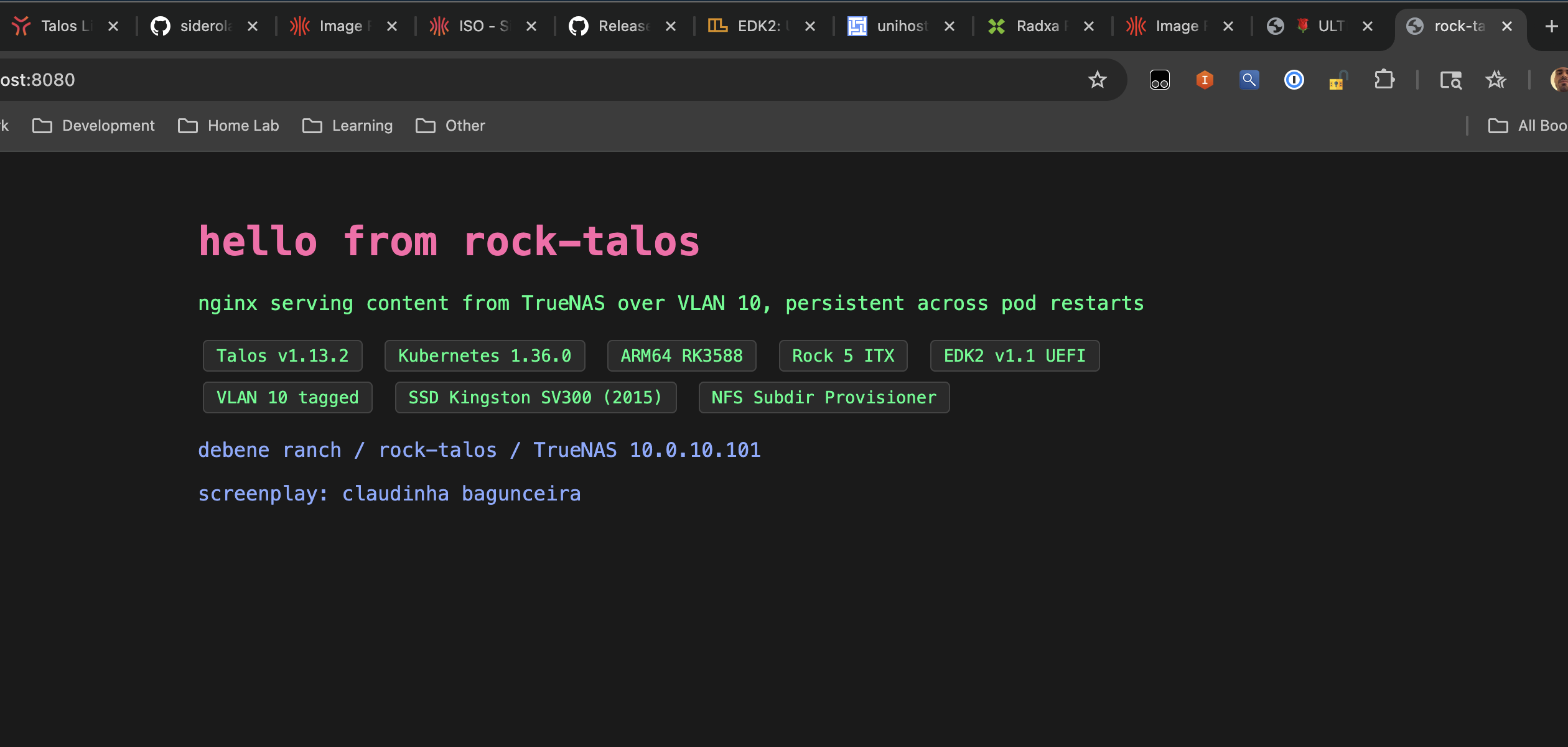Close the ULT tab
The height and width of the screenshot is (747, 1568).
pos(1368,26)
